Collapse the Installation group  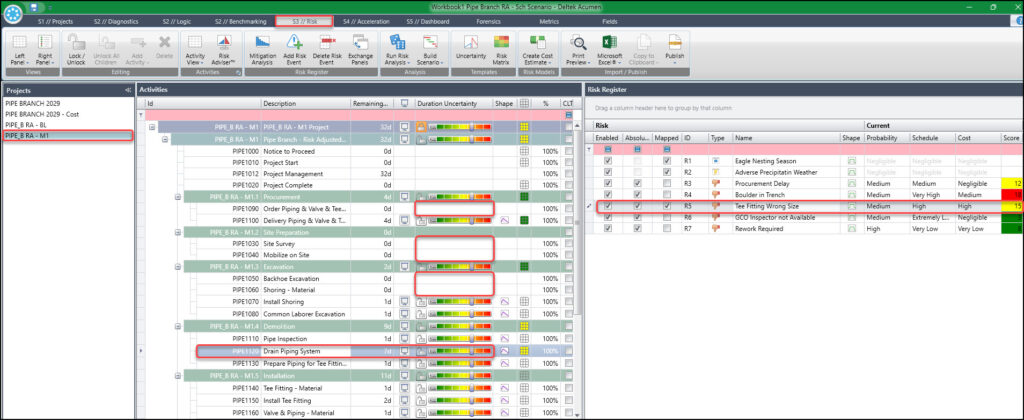click(178, 376)
